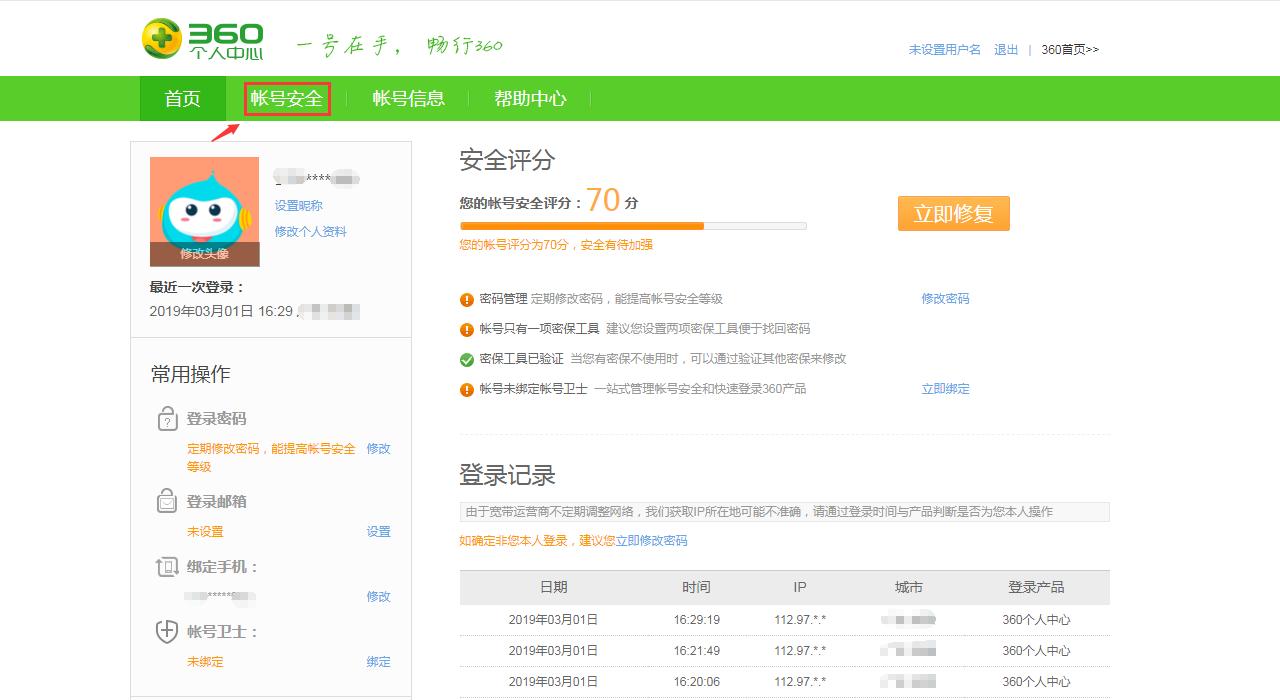This screenshot has width=1280, height=700.
Task: Click 立即绑定 for 帐号卫士
Action: [x=944, y=389]
